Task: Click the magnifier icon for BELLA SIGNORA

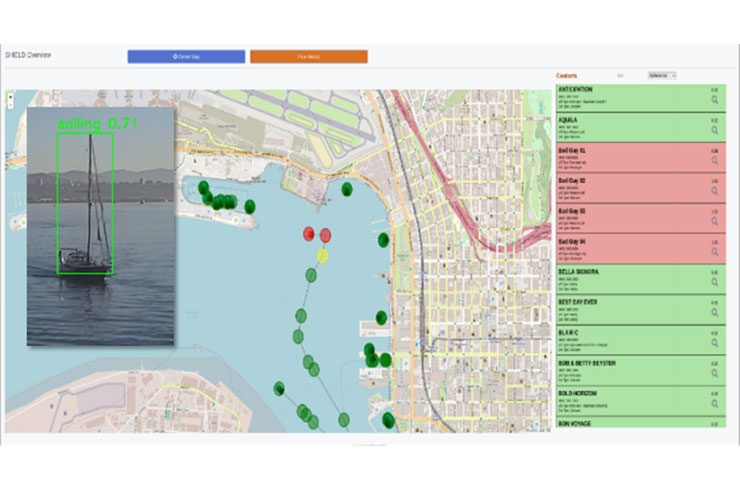Action: coord(715,281)
